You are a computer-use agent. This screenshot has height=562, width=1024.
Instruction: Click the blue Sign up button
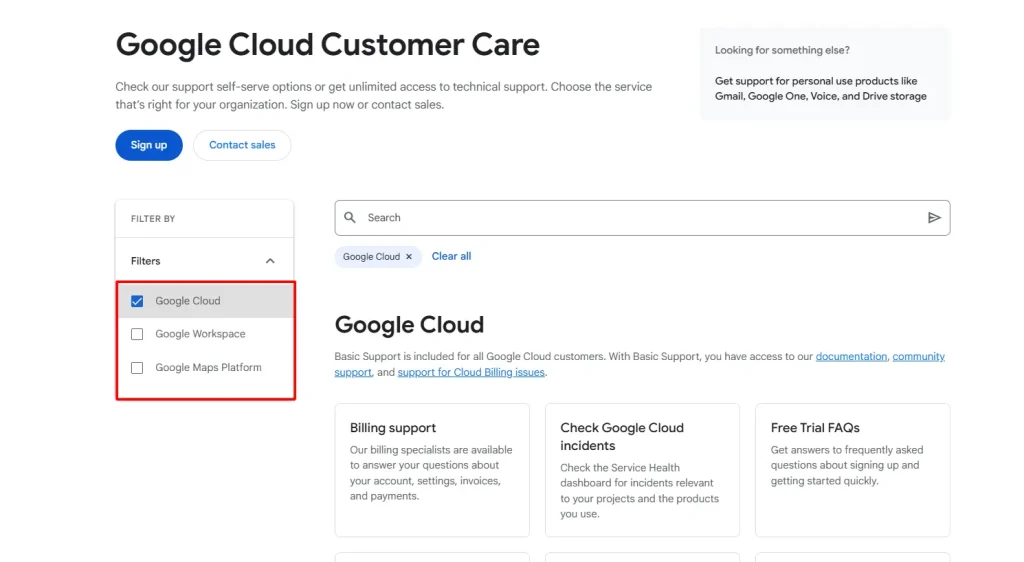(149, 145)
